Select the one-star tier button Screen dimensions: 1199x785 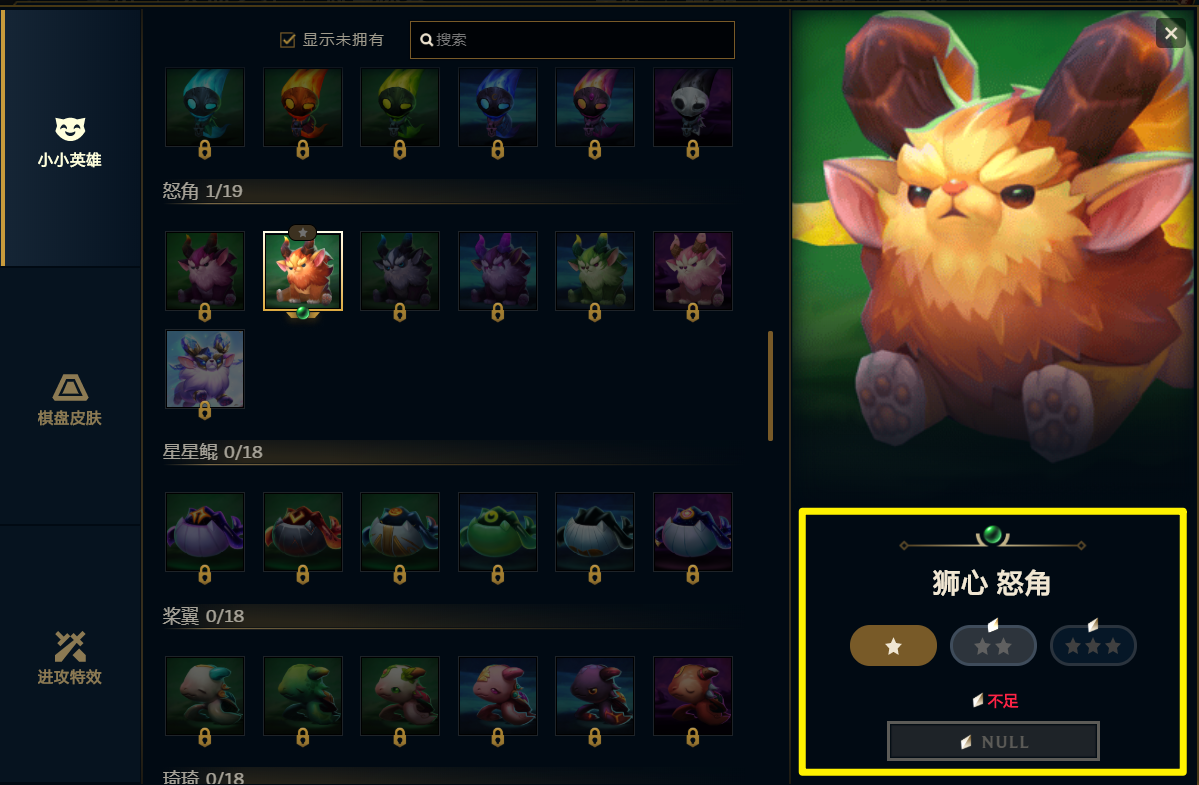(893, 646)
